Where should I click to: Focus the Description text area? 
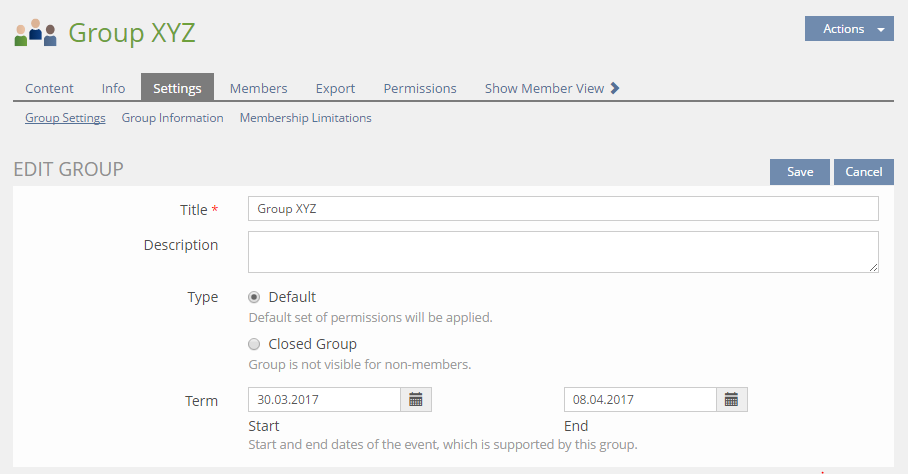pyautogui.click(x=562, y=252)
